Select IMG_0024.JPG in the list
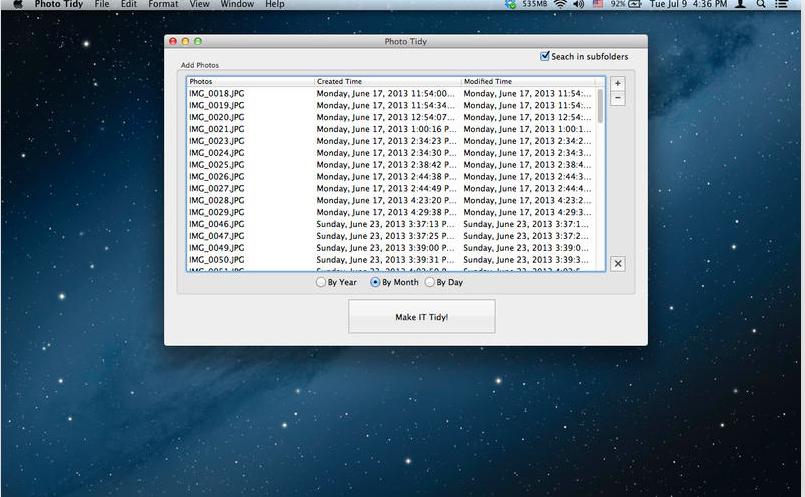 coord(217,152)
